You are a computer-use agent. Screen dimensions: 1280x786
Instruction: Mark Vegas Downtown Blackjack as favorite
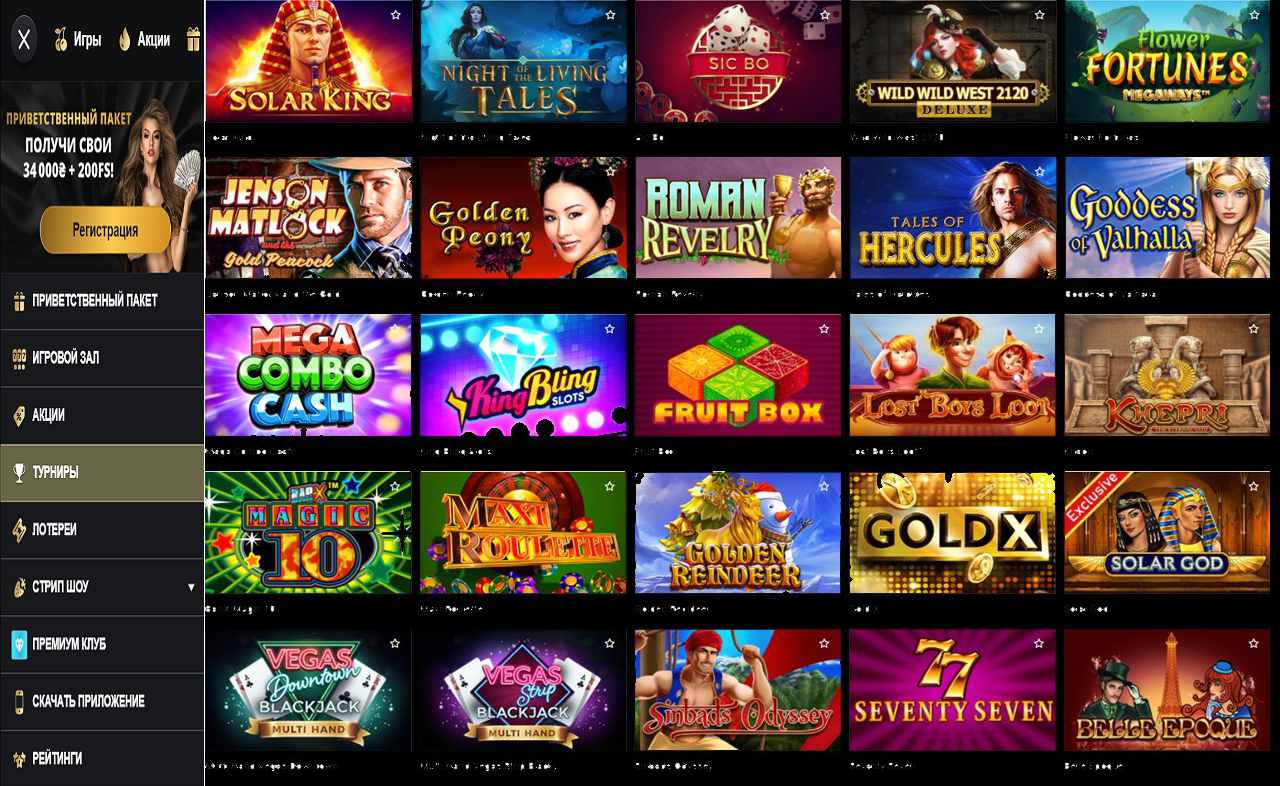tap(395, 643)
